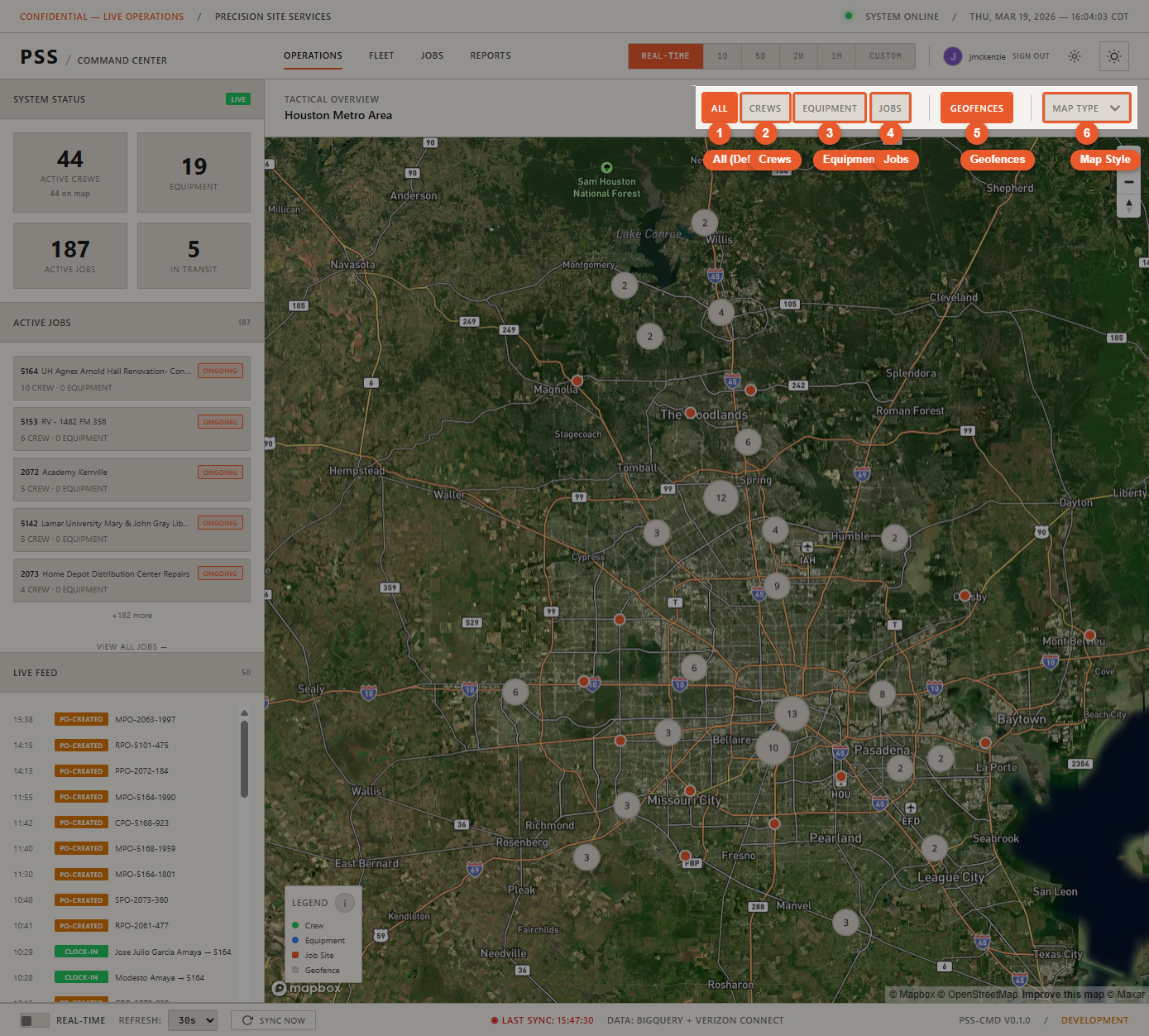Viewport: 1149px width, 1036px height.
Task: Click the boxed theme sun icon top right
Action: point(1112,56)
